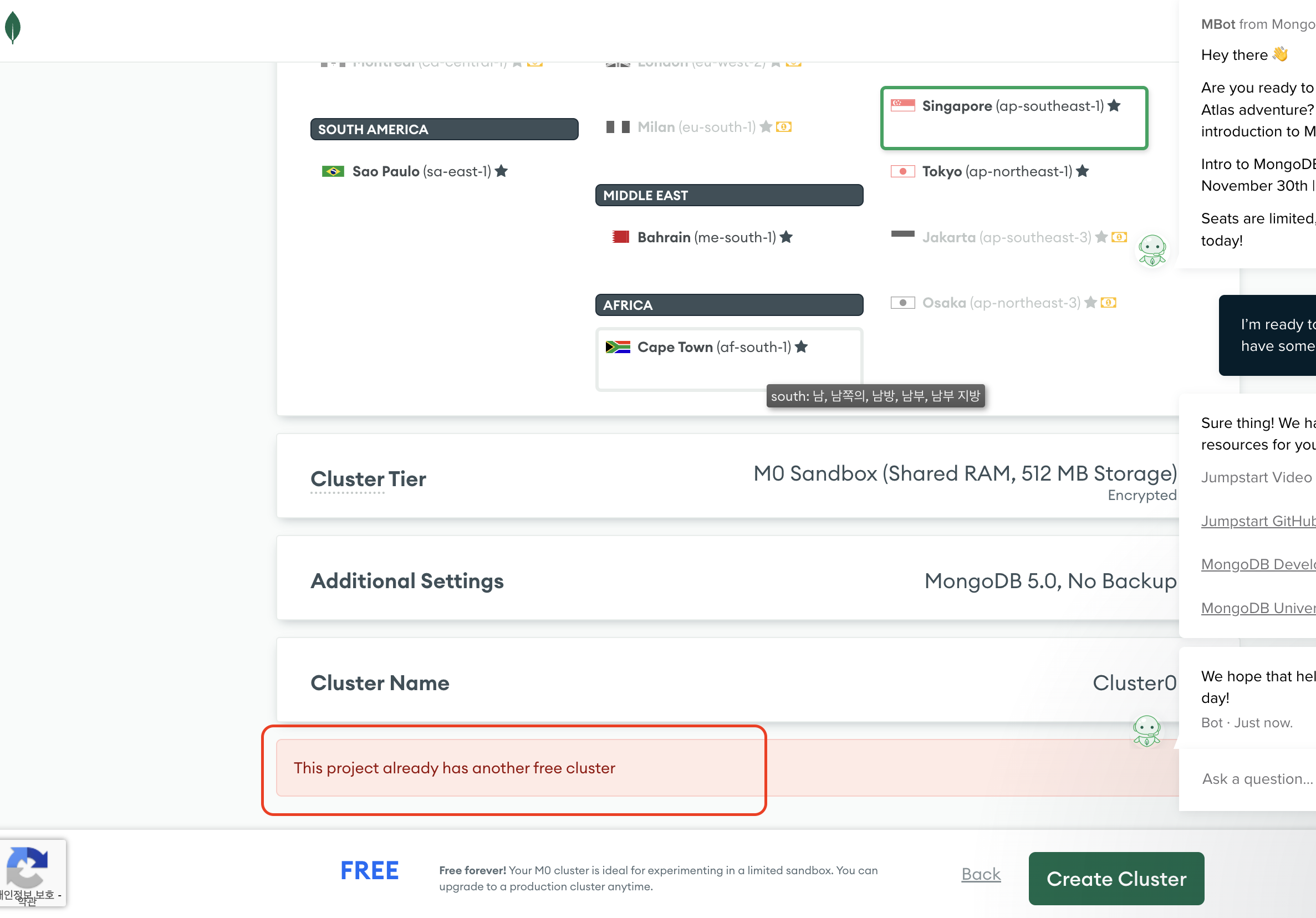The height and width of the screenshot is (918, 1316).
Task: Click the Brazil flag beside Sao Paulo
Action: (x=333, y=171)
